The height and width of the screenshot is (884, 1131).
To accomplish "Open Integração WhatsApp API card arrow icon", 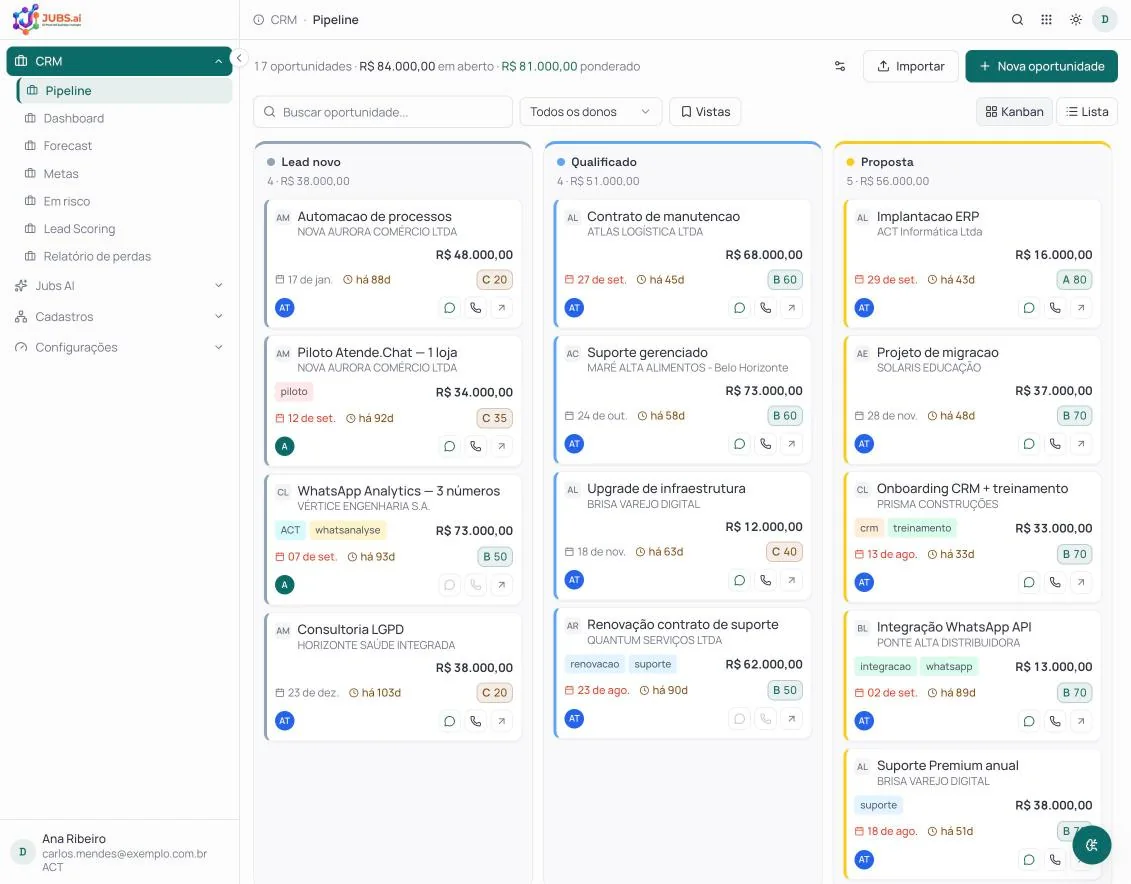I will click(1081, 721).
